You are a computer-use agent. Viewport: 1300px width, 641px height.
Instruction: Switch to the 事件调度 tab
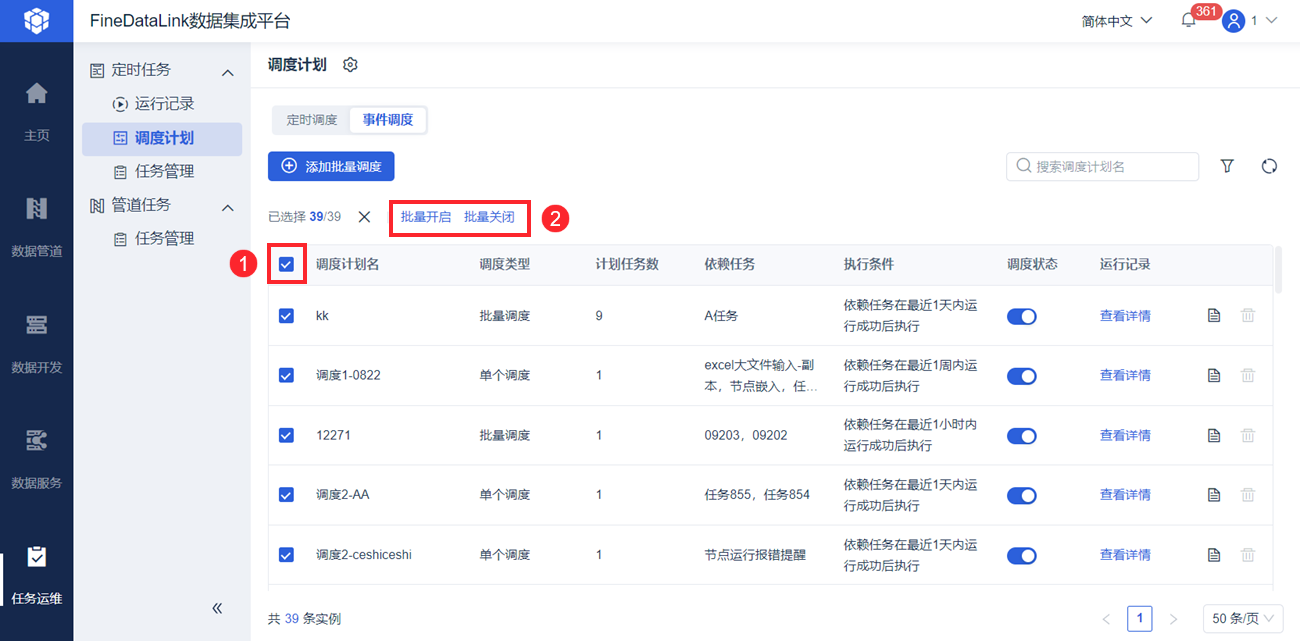388,120
